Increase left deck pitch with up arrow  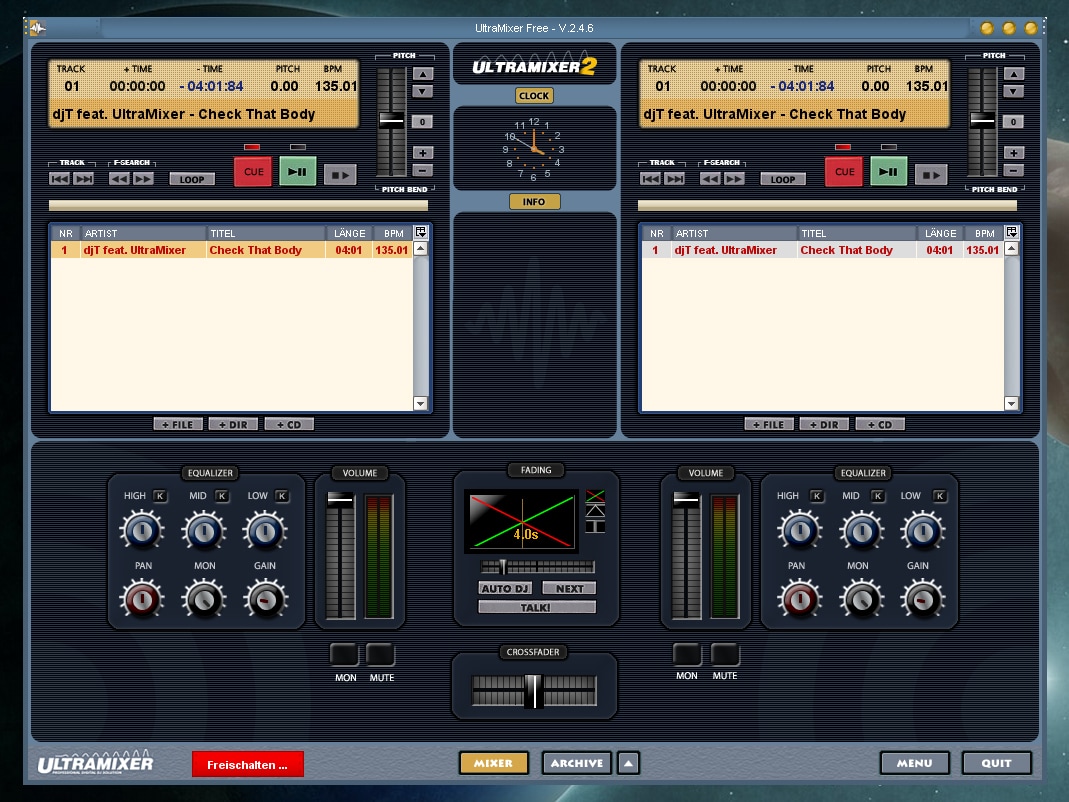(x=423, y=74)
